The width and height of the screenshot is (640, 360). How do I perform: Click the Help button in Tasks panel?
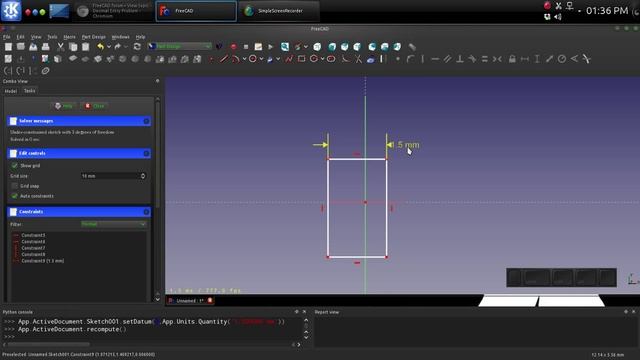click(x=64, y=106)
